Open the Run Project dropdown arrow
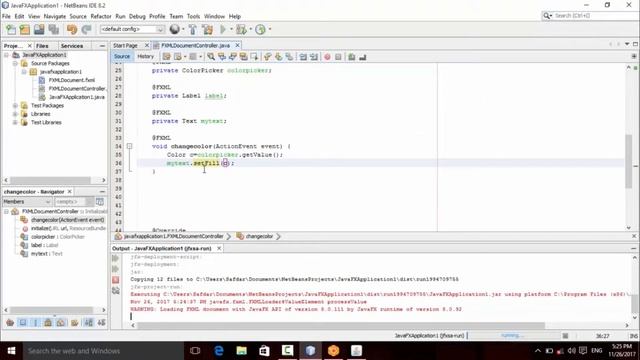This screenshot has width=640, height=360. coord(231,29)
